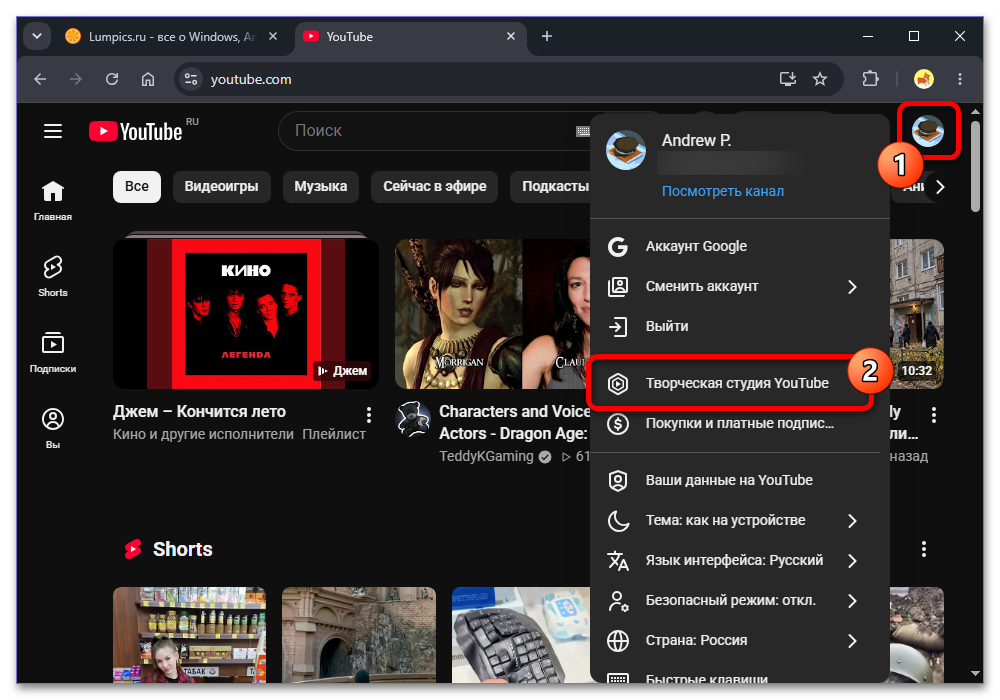
Task: Click Посмотреть канал link
Action: pyautogui.click(x=723, y=191)
